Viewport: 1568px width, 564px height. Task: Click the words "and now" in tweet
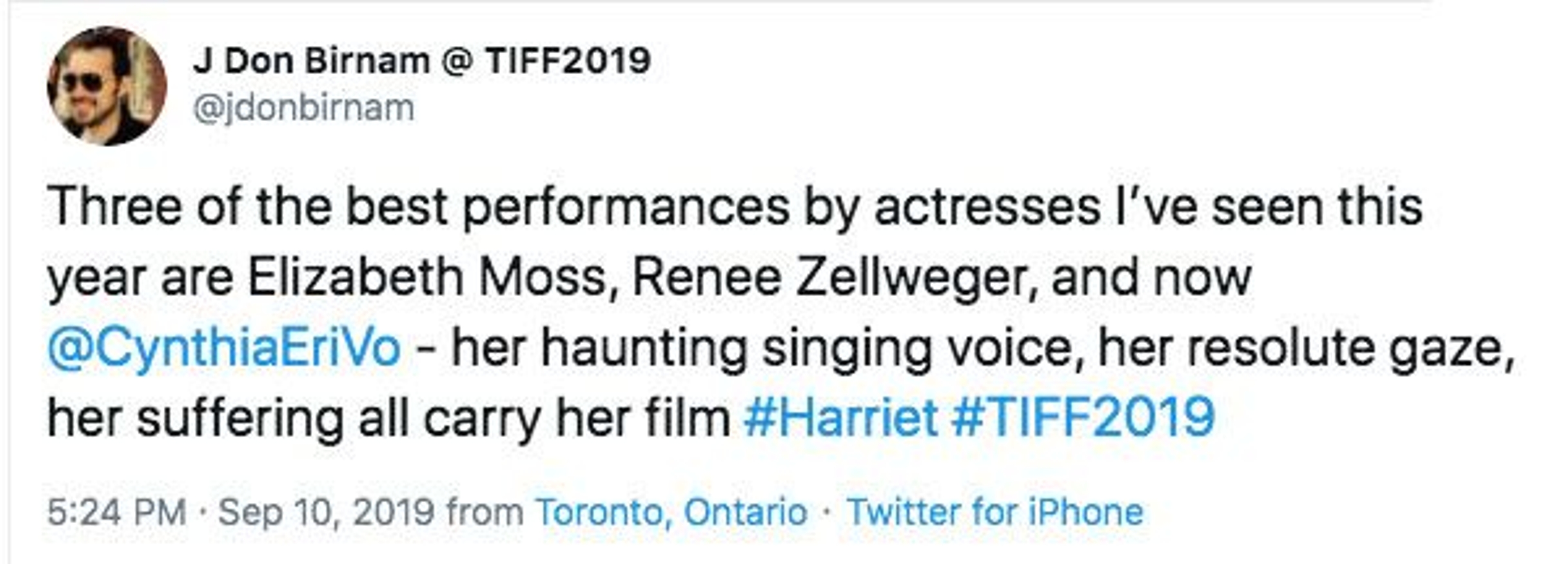(1150, 278)
